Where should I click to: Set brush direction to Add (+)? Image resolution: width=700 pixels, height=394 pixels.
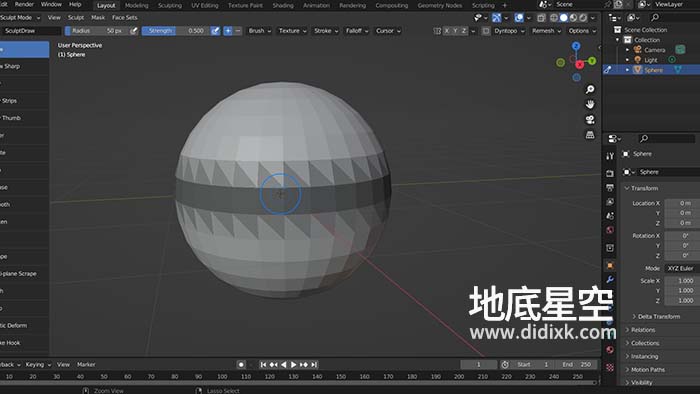228,31
